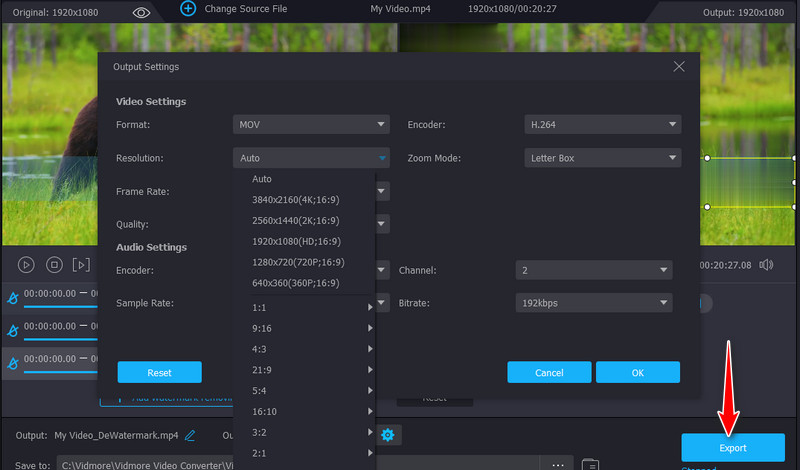
Task: Click the play-segment bracket icon
Action: pos(82,265)
